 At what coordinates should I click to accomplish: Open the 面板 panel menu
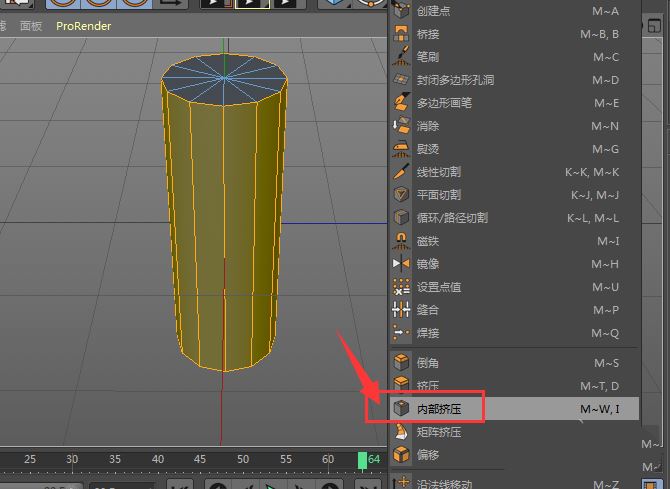pos(31,26)
